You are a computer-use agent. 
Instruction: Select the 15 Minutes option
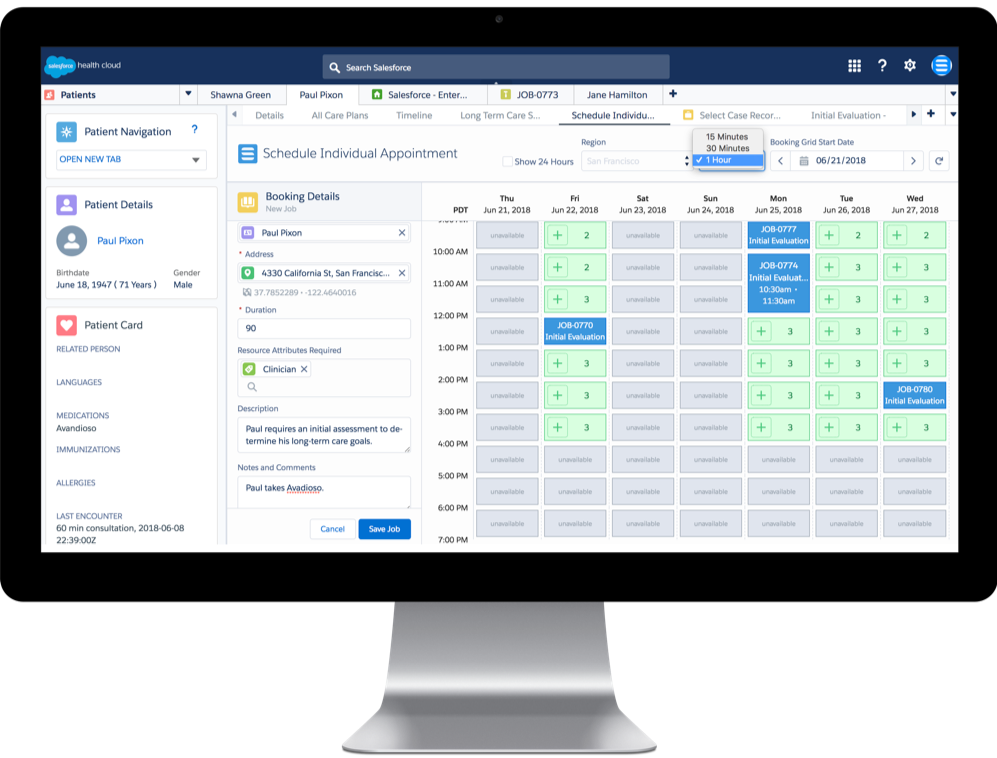pyautogui.click(x=727, y=137)
